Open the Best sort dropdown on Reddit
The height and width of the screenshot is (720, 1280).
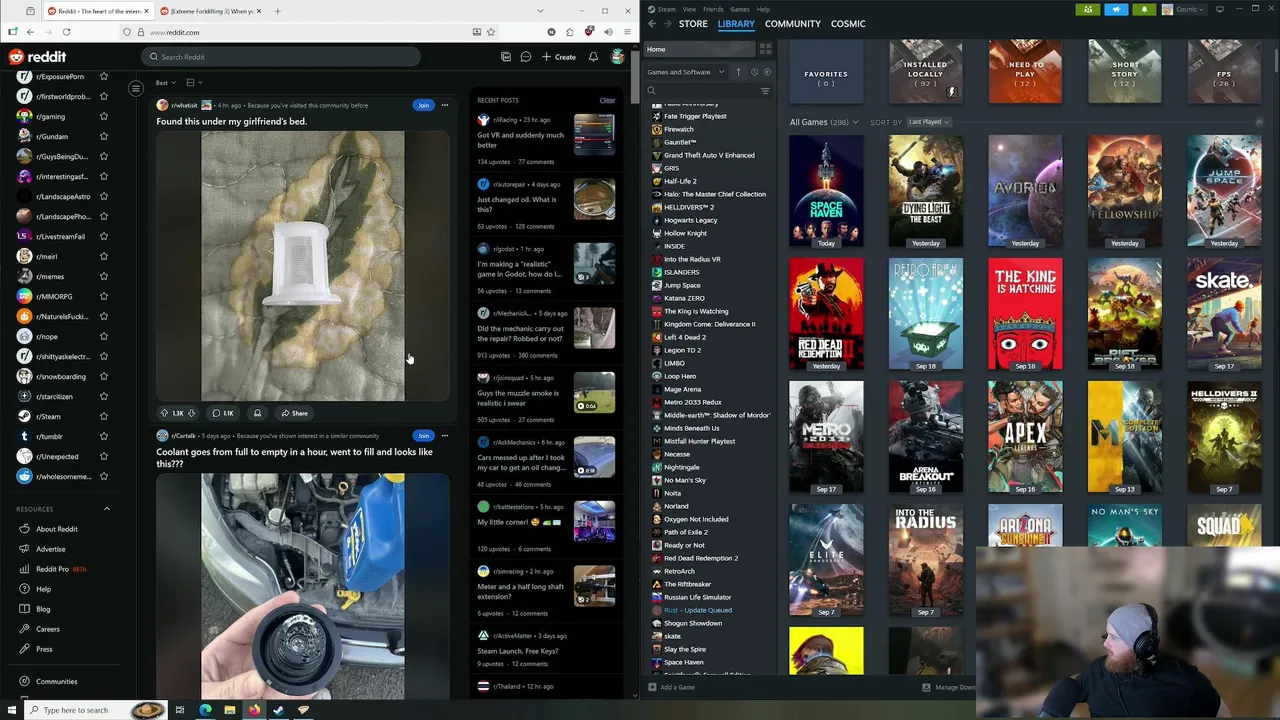coord(165,83)
